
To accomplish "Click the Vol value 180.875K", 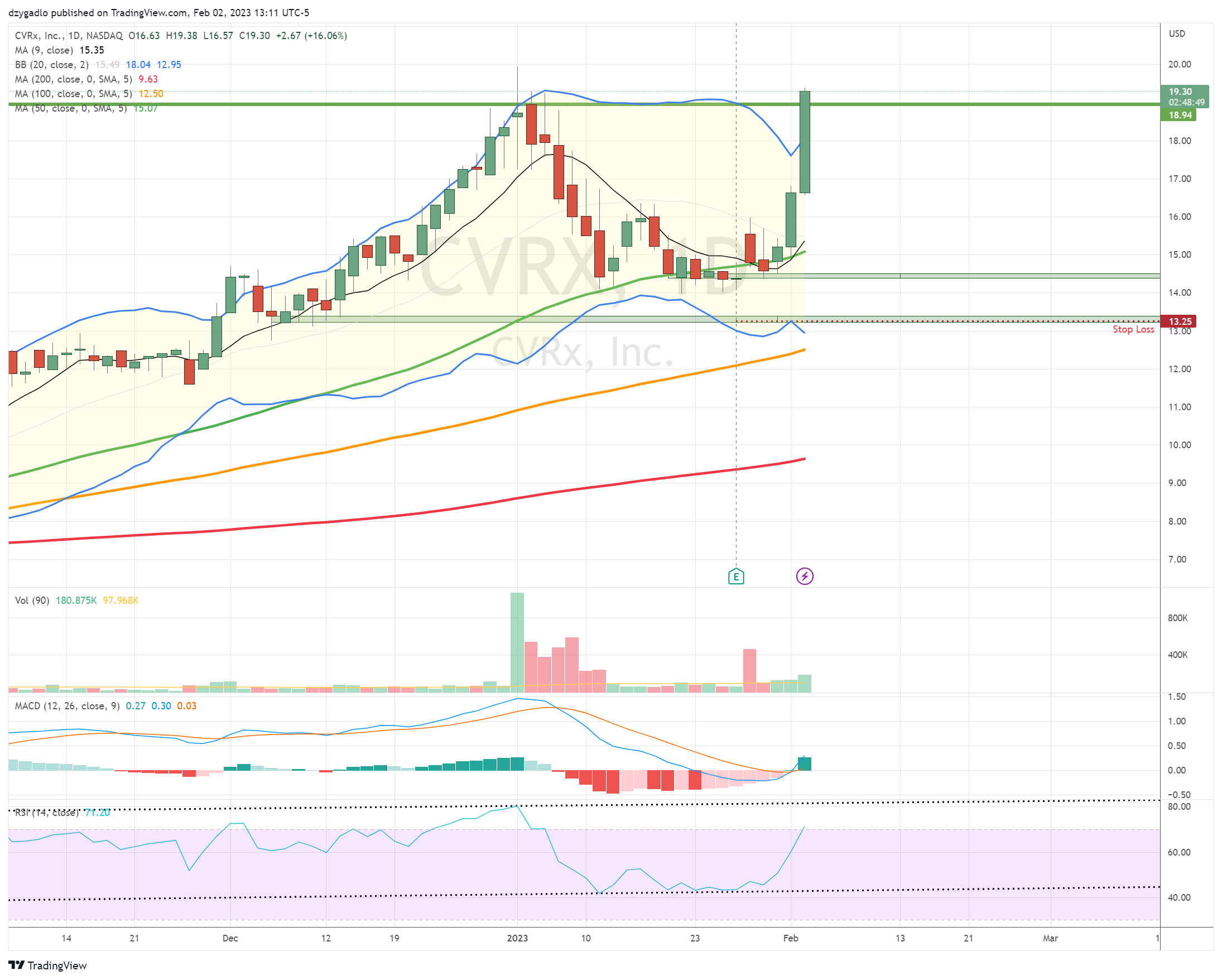I will click(76, 601).
